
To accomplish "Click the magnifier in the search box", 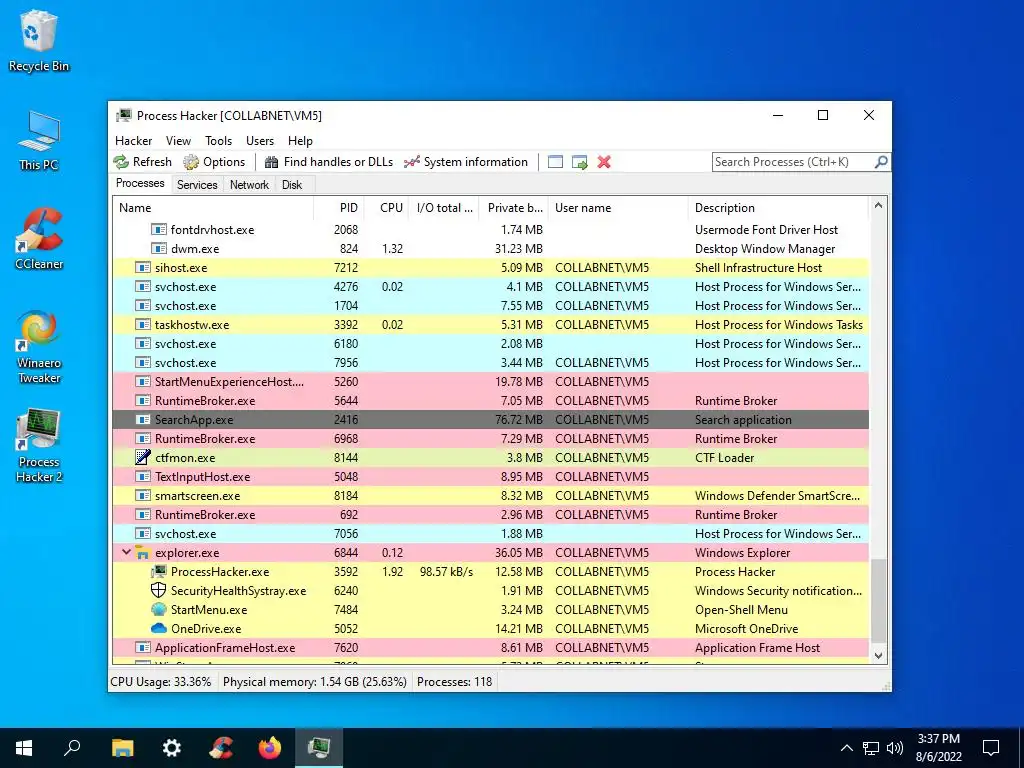I will click(881, 161).
